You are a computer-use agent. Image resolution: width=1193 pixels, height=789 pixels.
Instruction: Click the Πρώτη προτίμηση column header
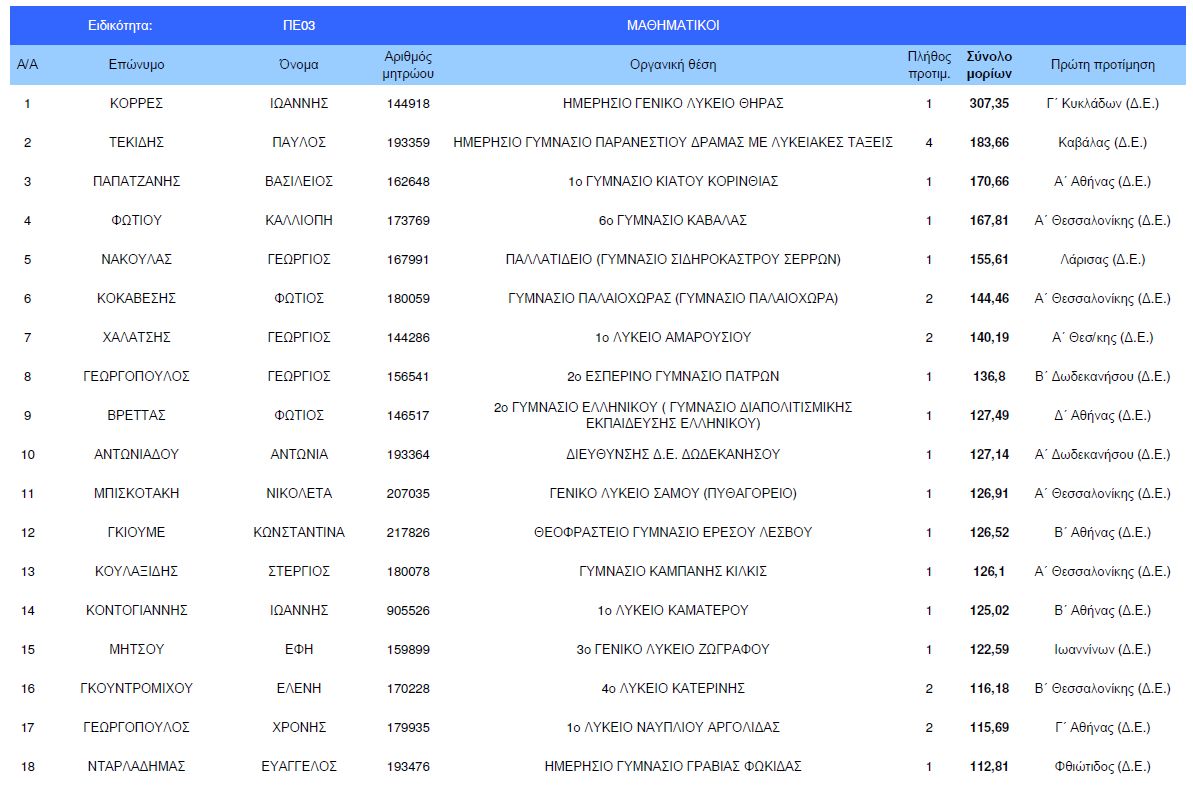click(1102, 65)
